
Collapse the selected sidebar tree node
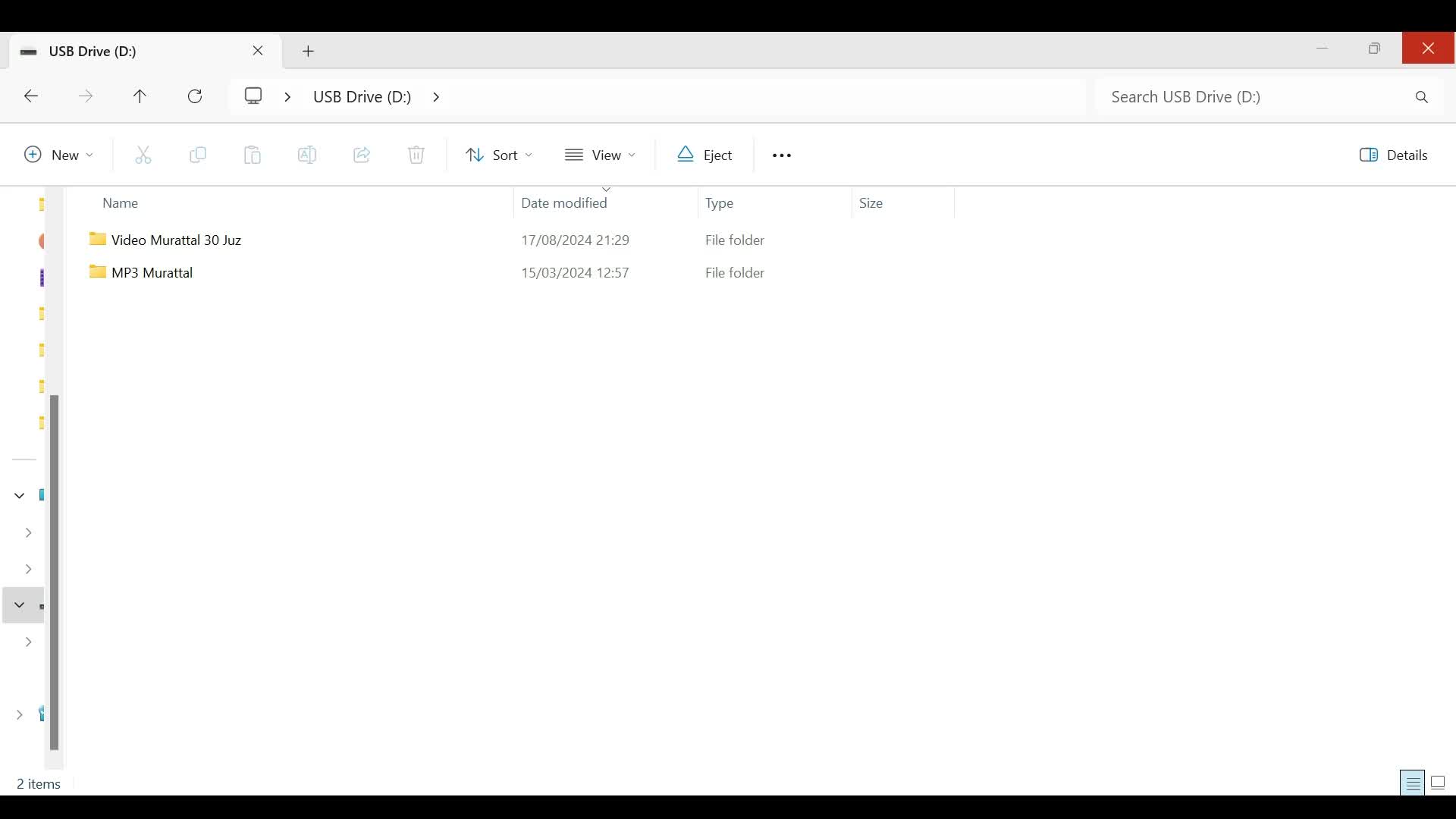[20, 605]
